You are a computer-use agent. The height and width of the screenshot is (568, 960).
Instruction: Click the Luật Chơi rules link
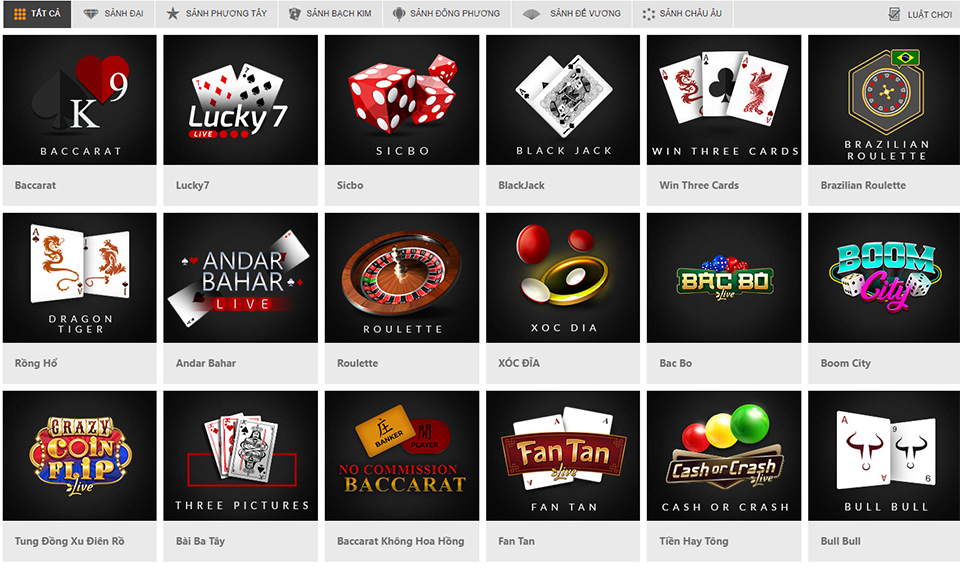coord(921,14)
